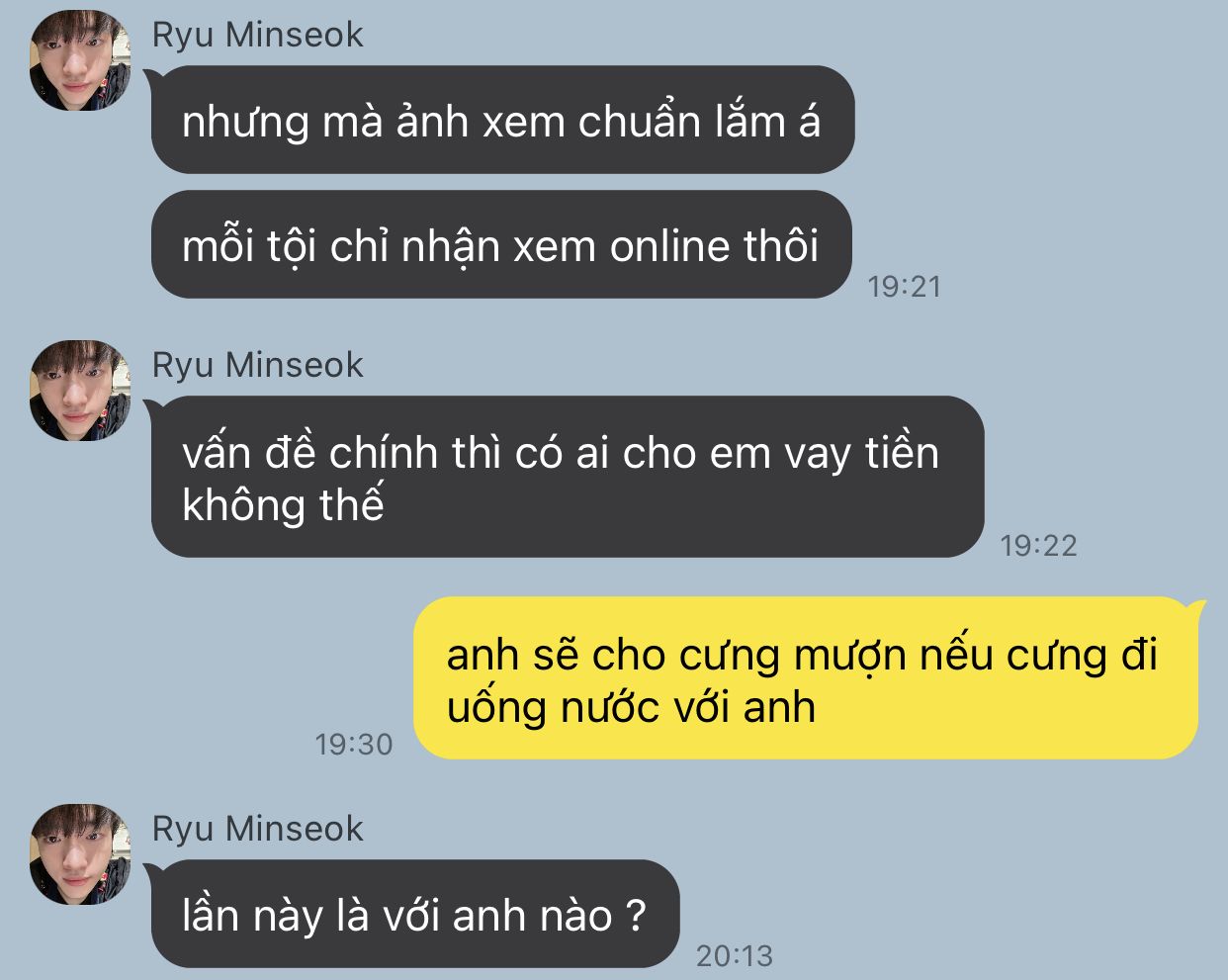The width and height of the screenshot is (1228, 980).
Task: Tap the message about 'cho em vay tiền không thế'
Action: coord(568,477)
